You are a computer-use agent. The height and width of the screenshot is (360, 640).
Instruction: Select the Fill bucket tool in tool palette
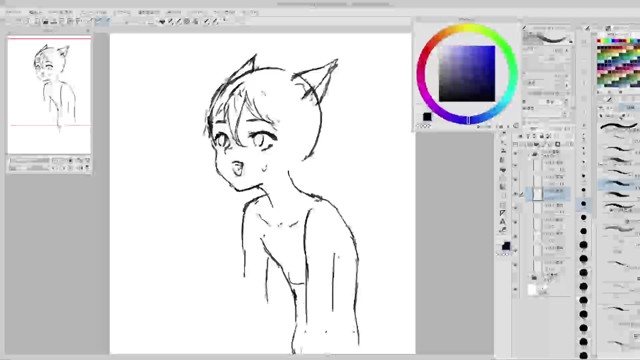(502, 169)
